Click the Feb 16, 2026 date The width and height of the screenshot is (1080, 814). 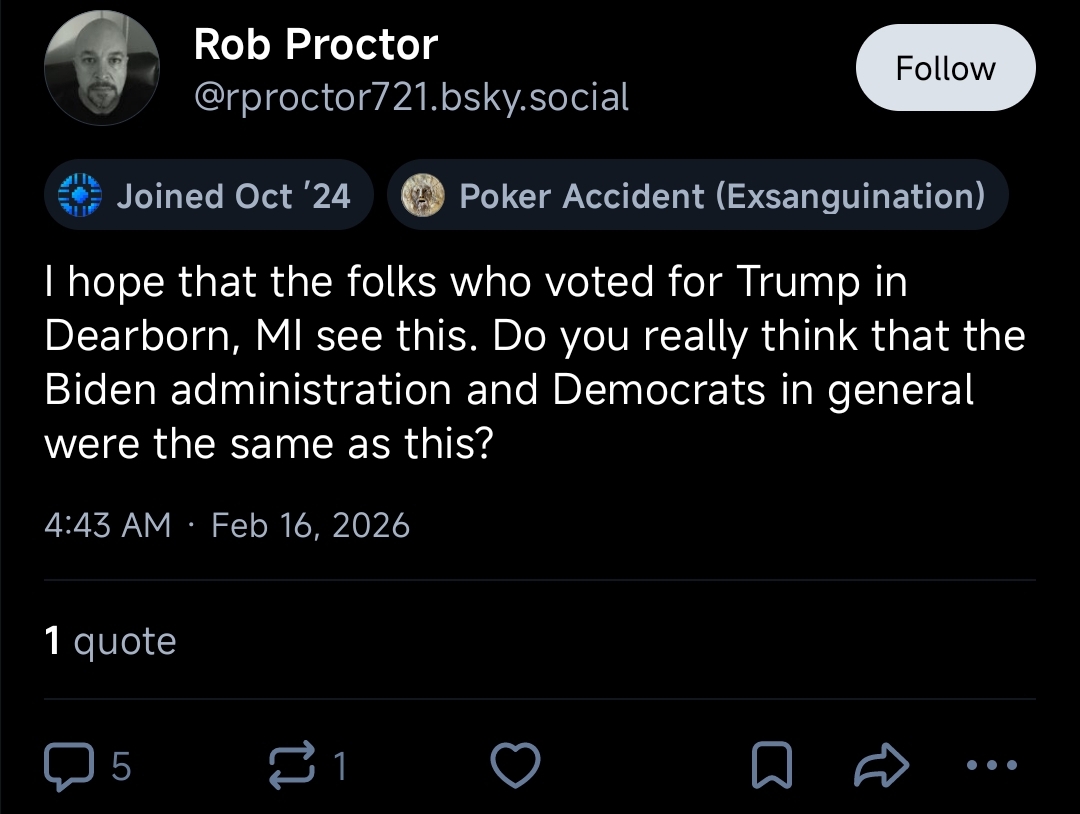[310, 525]
